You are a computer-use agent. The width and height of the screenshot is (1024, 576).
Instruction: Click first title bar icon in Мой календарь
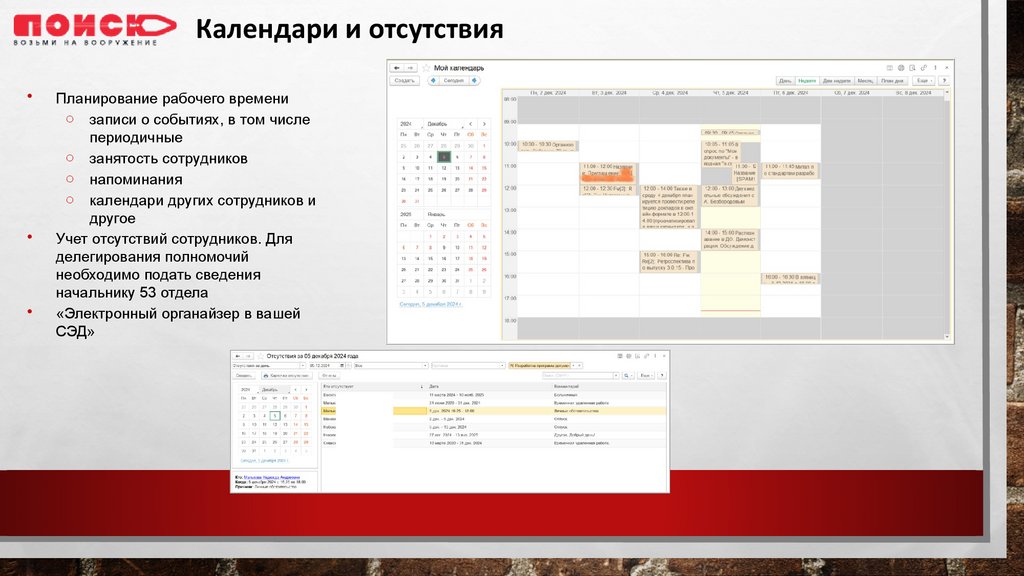point(889,68)
